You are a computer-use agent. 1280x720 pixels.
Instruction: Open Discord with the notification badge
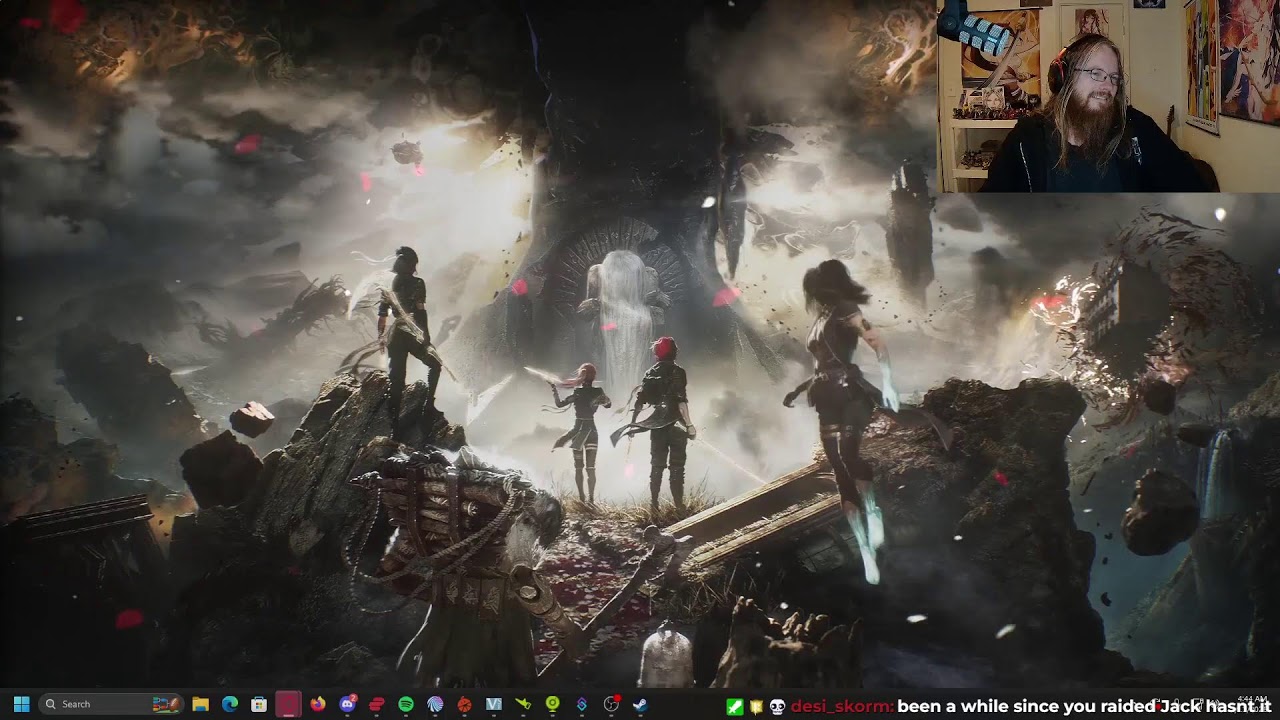pos(347,704)
